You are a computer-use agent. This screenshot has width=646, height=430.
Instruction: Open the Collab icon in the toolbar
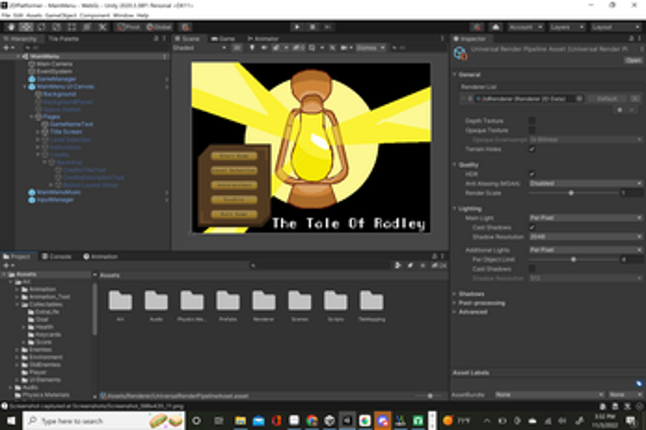pyautogui.click(x=477, y=27)
